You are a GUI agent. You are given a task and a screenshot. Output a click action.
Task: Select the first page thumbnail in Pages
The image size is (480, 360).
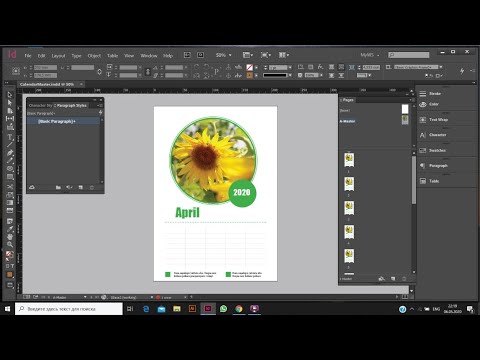(349, 160)
